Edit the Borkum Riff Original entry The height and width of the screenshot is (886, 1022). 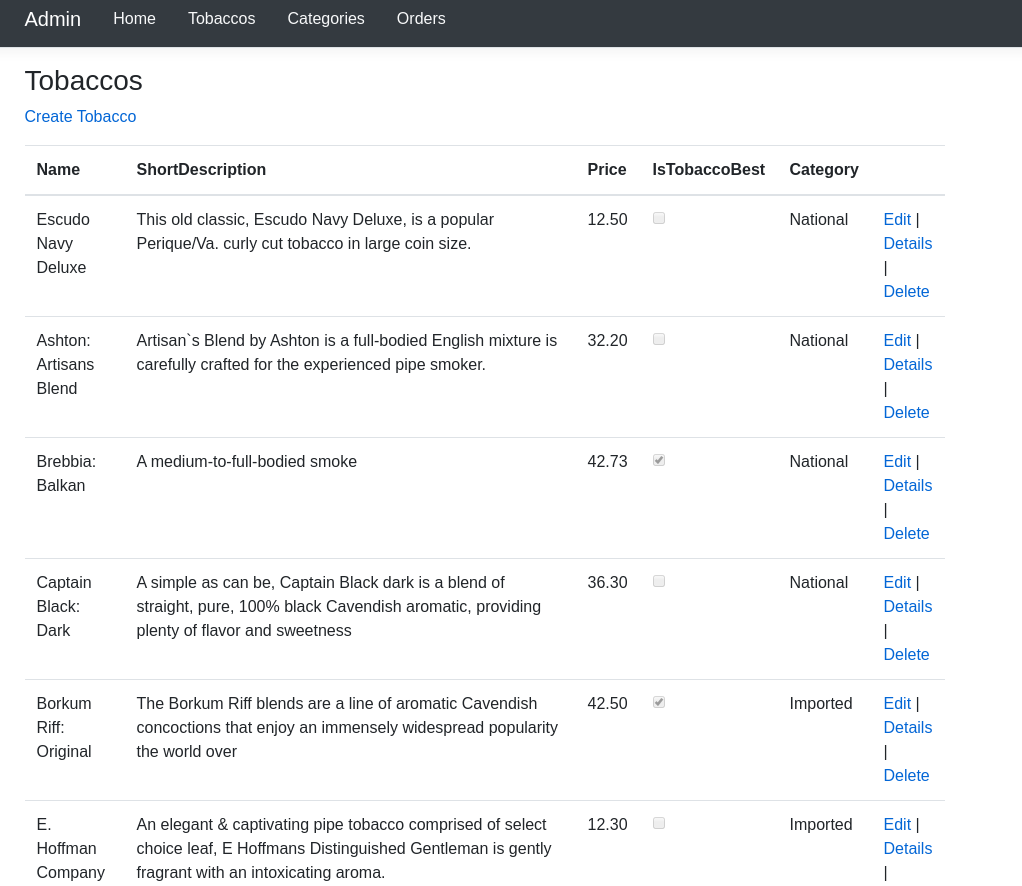click(897, 703)
